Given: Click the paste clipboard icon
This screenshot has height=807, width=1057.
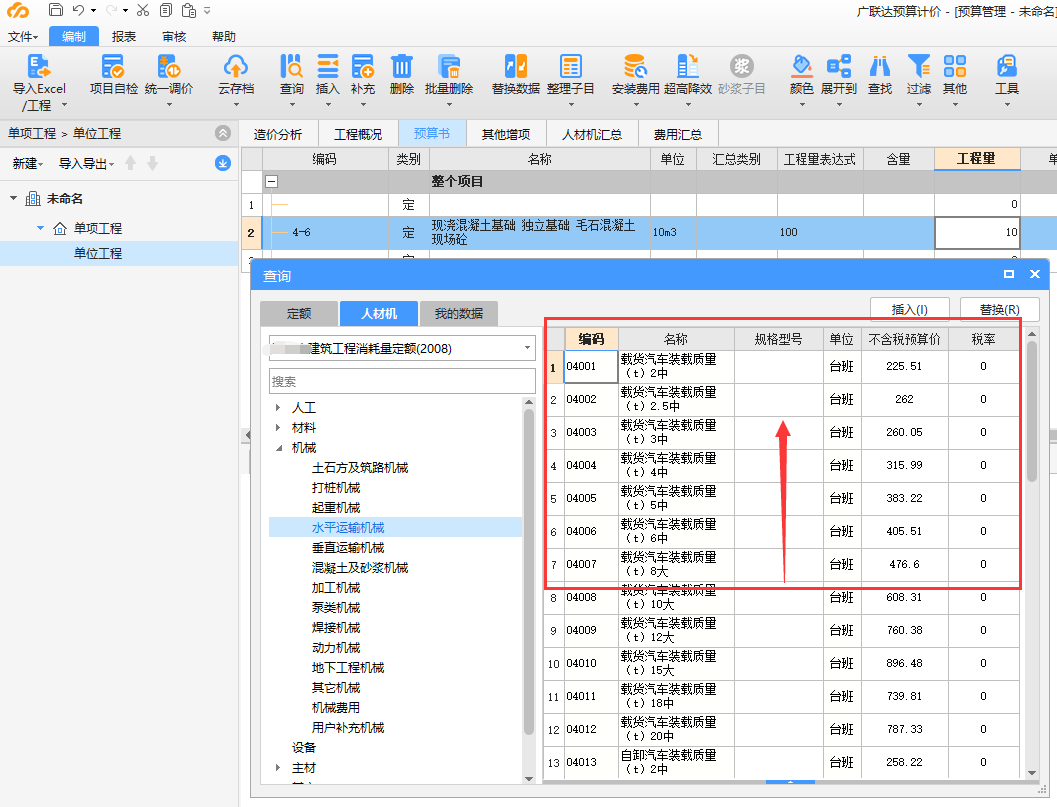Looking at the screenshot, I should 189,10.
